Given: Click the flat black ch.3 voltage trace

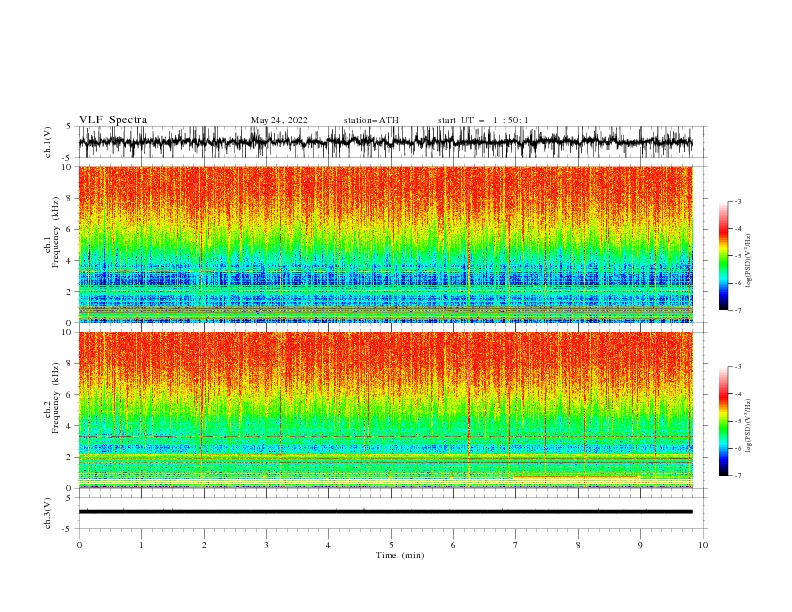Looking at the screenshot, I should click(385, 512).
